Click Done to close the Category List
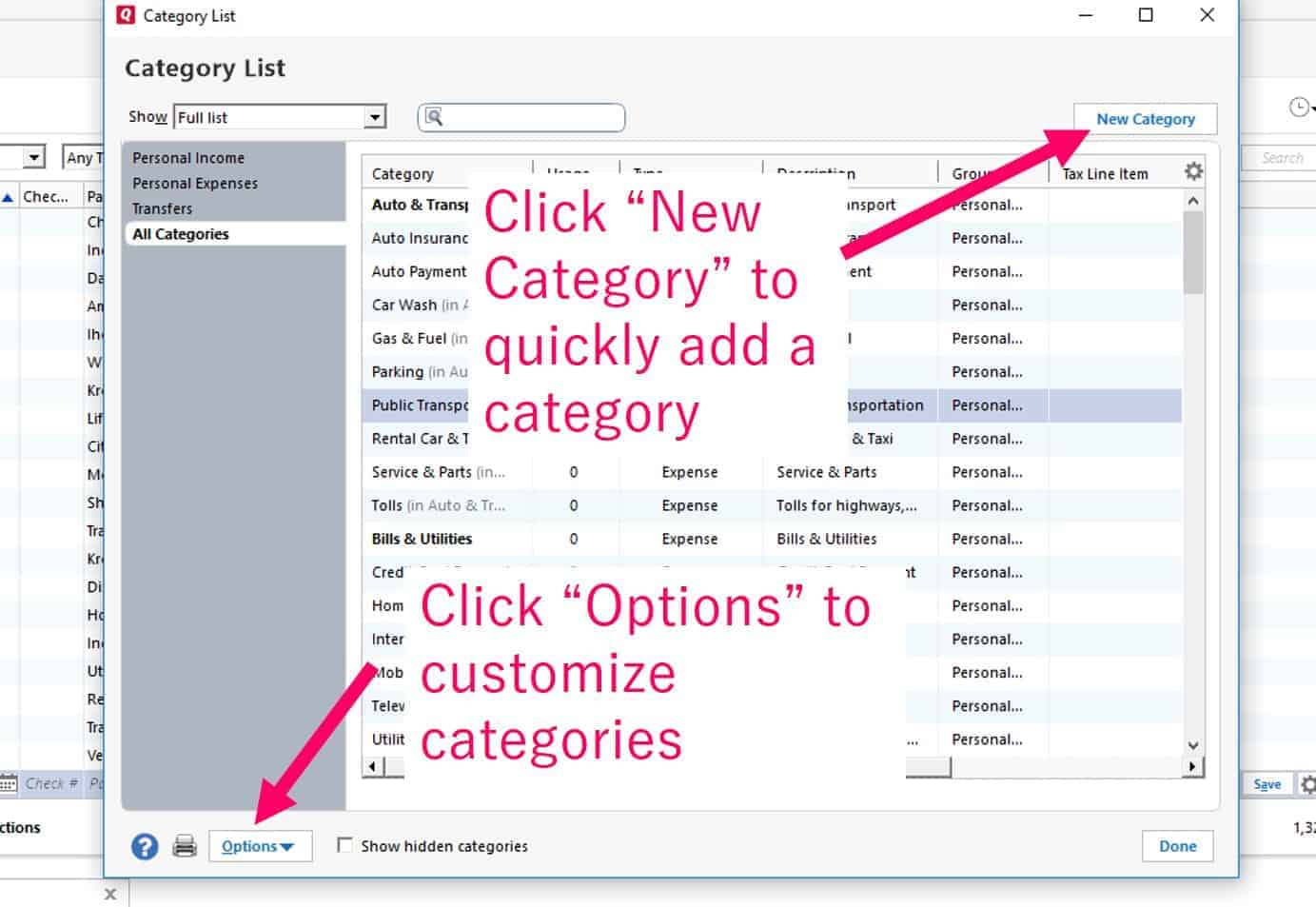This screenshot has height=907, width=1316. coord(1177,845)
